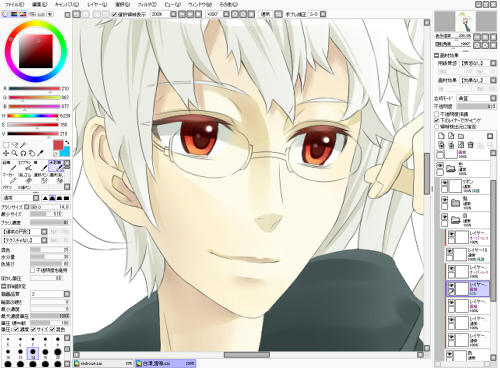Viewport: 500px width, 368px height.
Task: Select the lasso selection tool
Action: click(x=15, y=145)
